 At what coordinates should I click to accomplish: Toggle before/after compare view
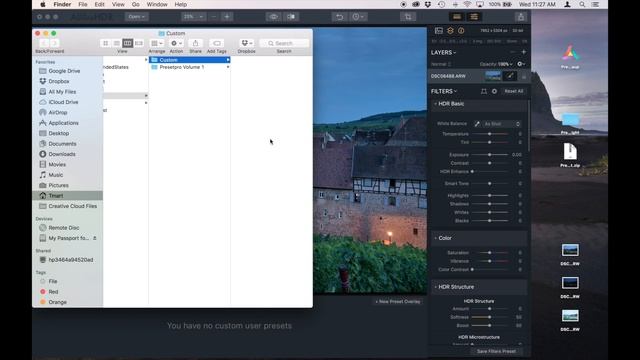(x=291, y=17)
